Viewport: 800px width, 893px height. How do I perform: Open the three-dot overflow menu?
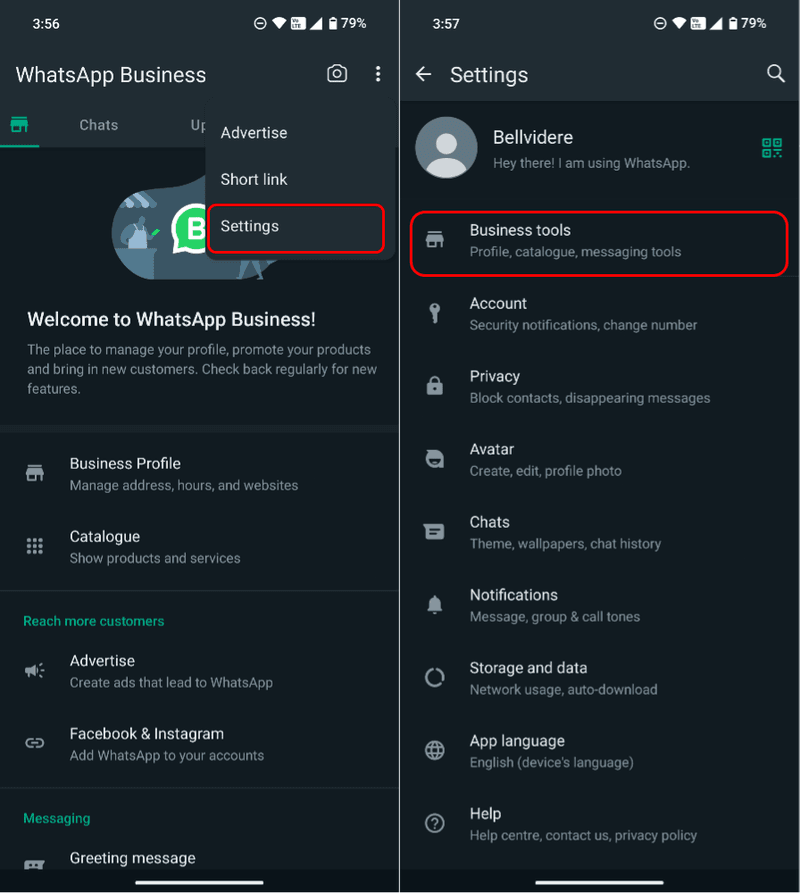click(x=378, y=73)
